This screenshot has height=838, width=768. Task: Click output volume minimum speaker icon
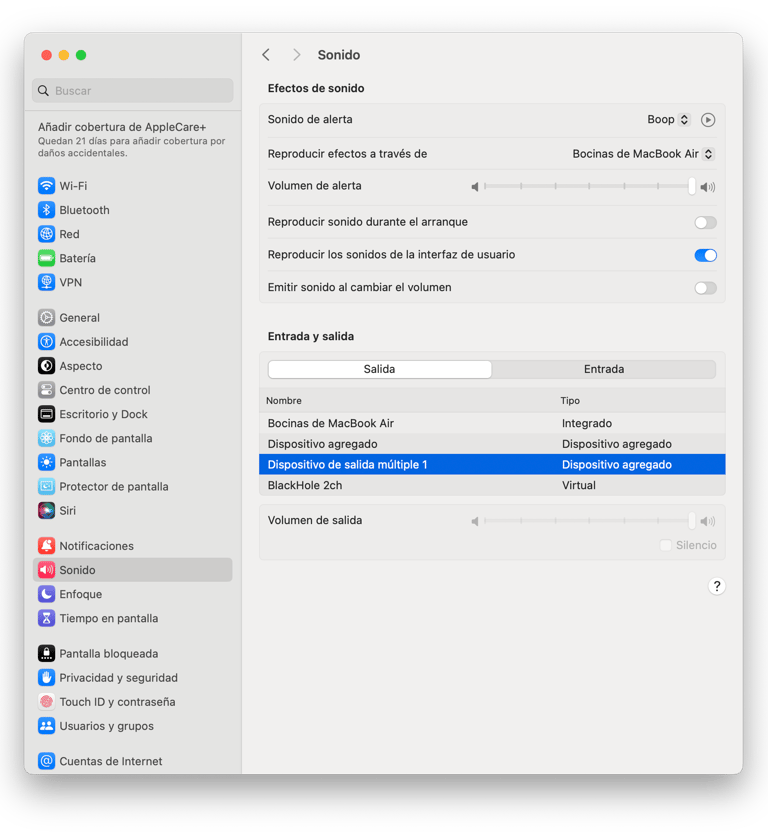point(475,521)
